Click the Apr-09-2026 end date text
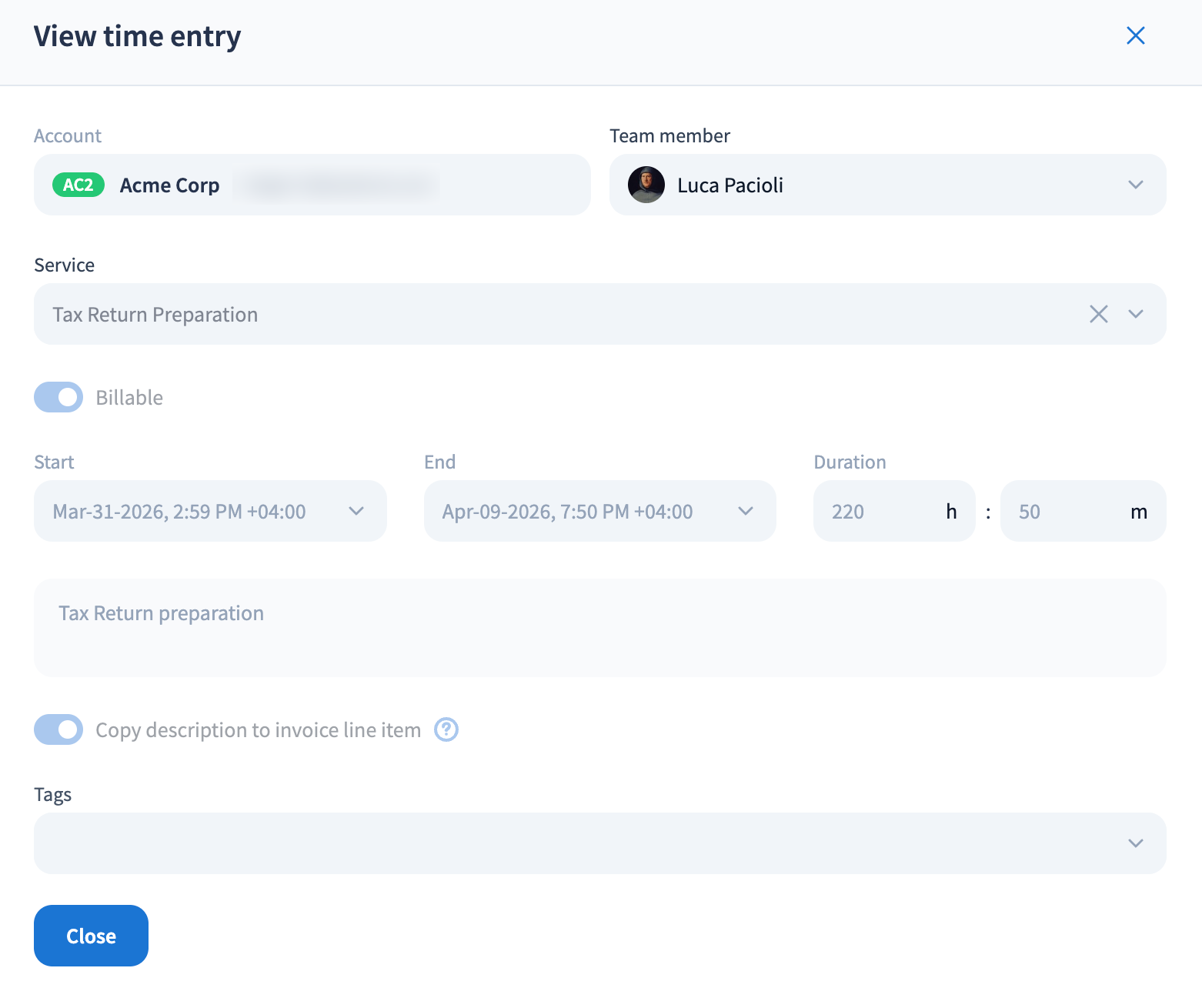 [x=567, y=512]
